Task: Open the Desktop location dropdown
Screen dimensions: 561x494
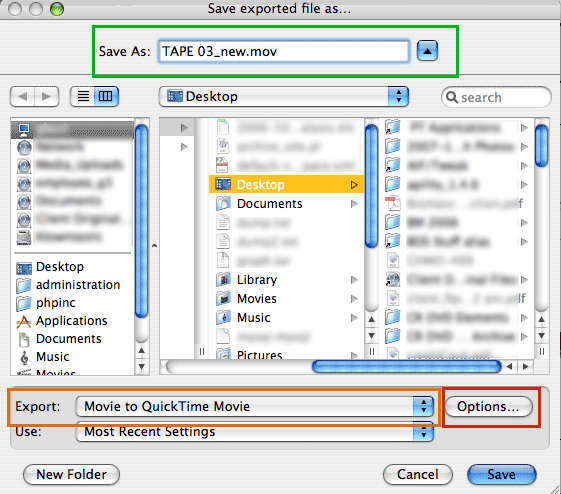Action: pos(284,97)
